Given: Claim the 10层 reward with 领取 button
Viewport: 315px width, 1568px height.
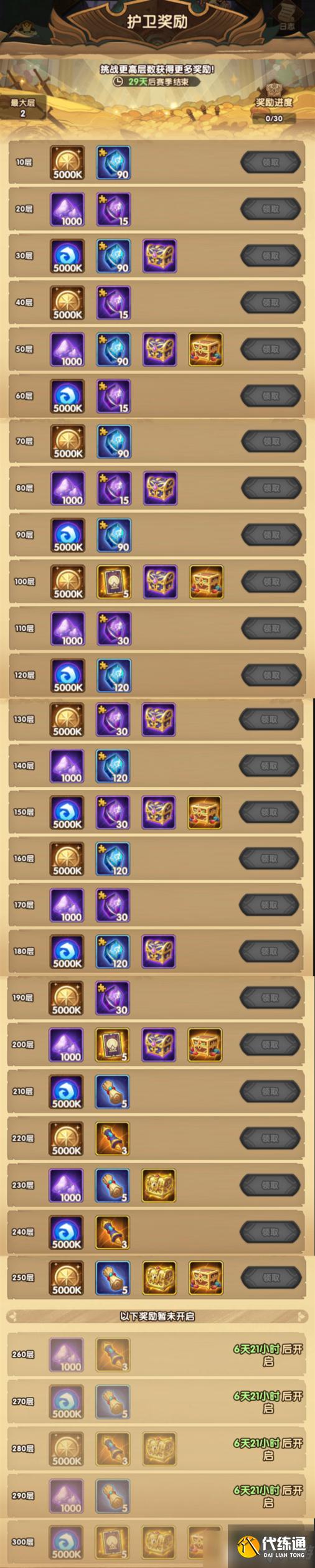Looking at the screenshot, I should (x=271, y=162).
